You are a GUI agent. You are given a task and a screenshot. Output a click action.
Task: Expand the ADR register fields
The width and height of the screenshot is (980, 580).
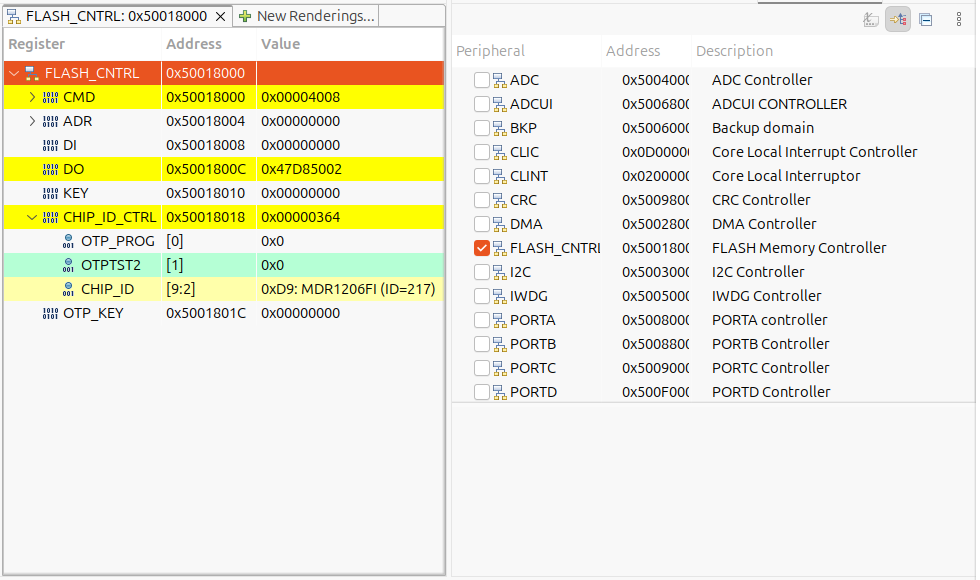pyautogui.click(x=32, y=121)
